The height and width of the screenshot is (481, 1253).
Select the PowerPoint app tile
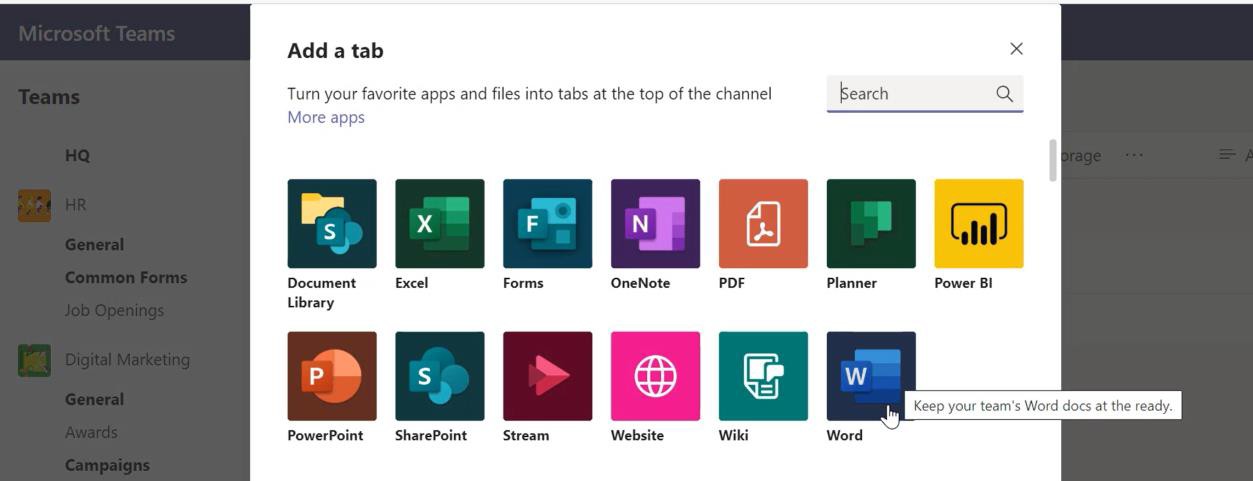332,376
